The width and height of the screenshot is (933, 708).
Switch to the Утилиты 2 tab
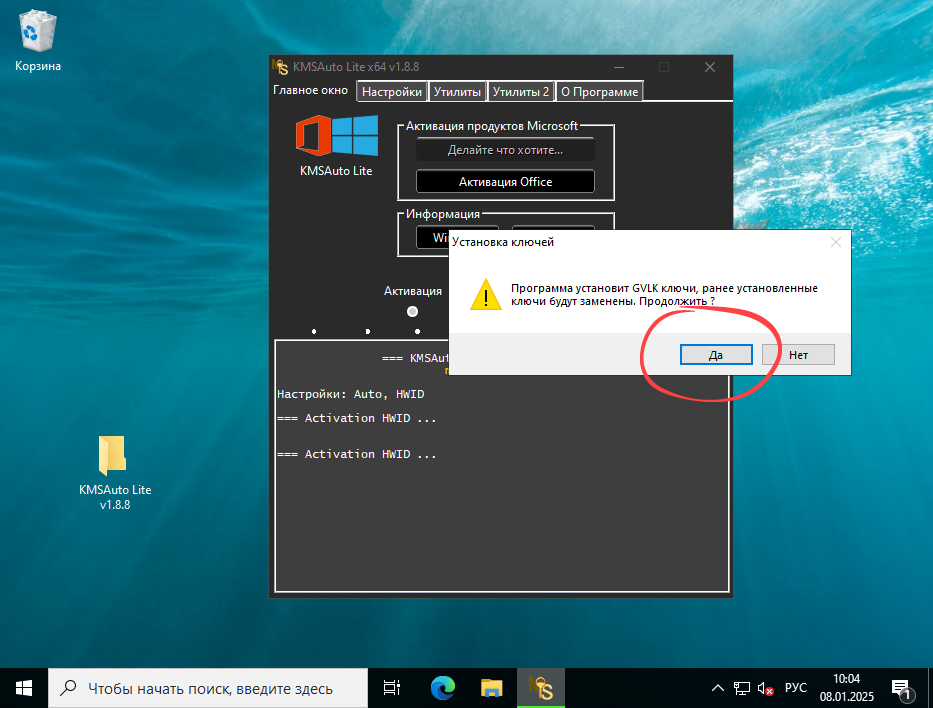(x=521, y=92)
